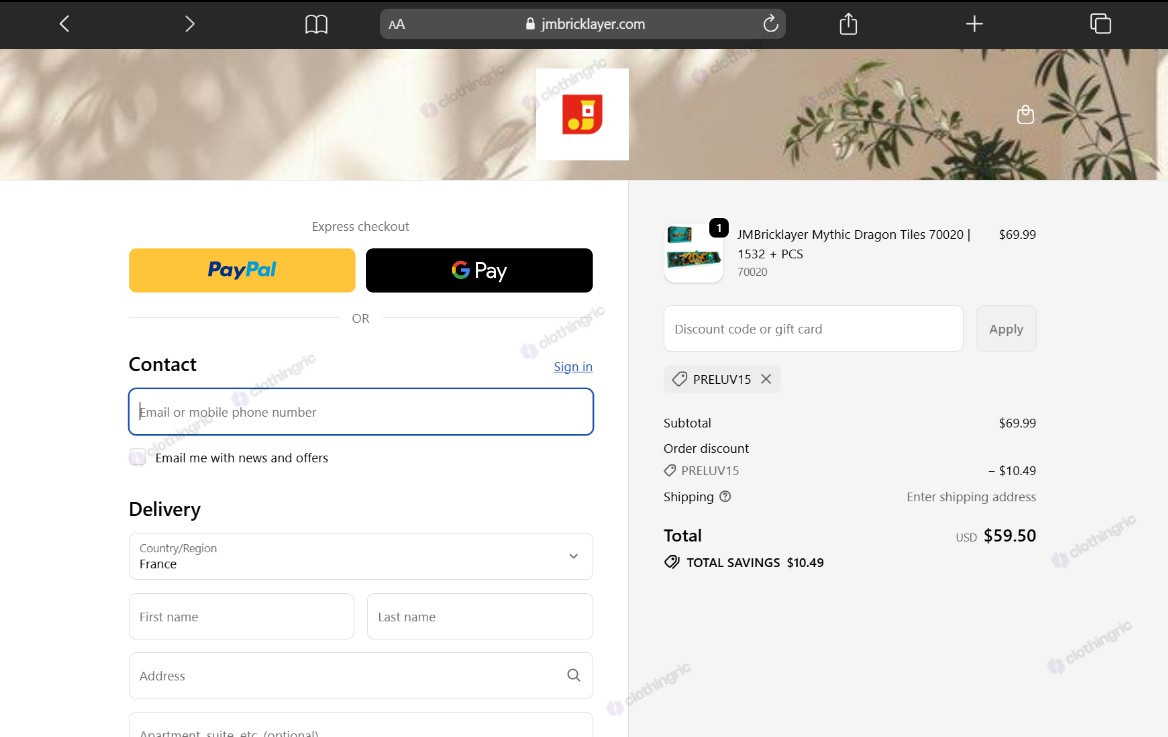The width and height of the screenshot is (1168, 737).
Task: Click the JMBricklayer store logo
Action: (582, 114)
